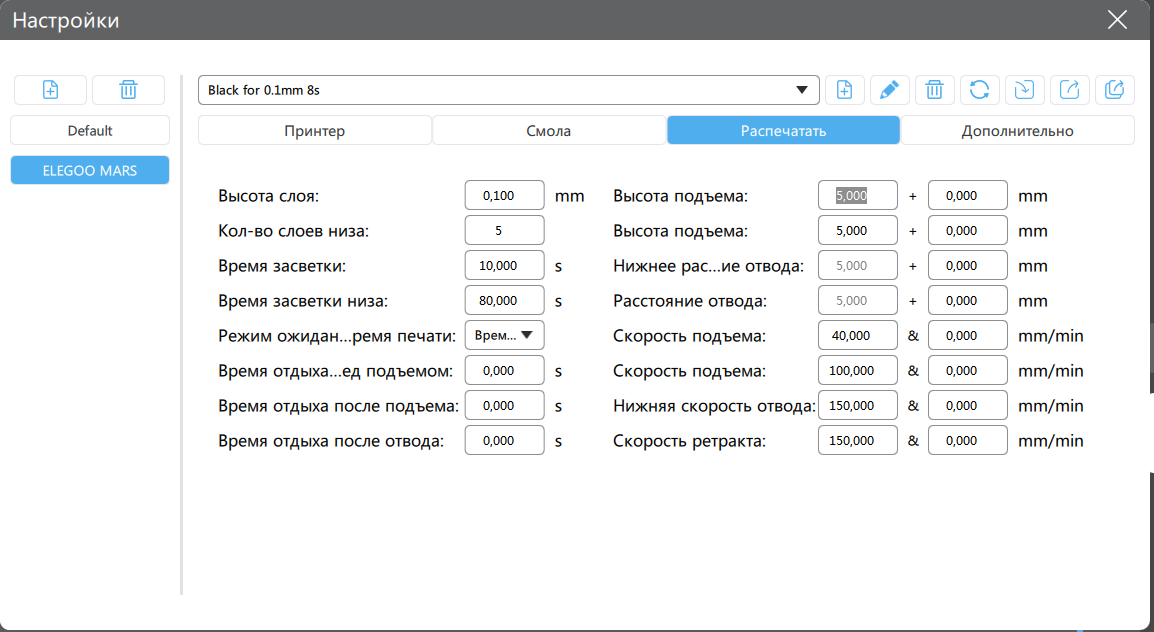Click the Скорость ретракта 150,000 field
The height and width of the screenshot is (632, 1154).
point(857,440)
